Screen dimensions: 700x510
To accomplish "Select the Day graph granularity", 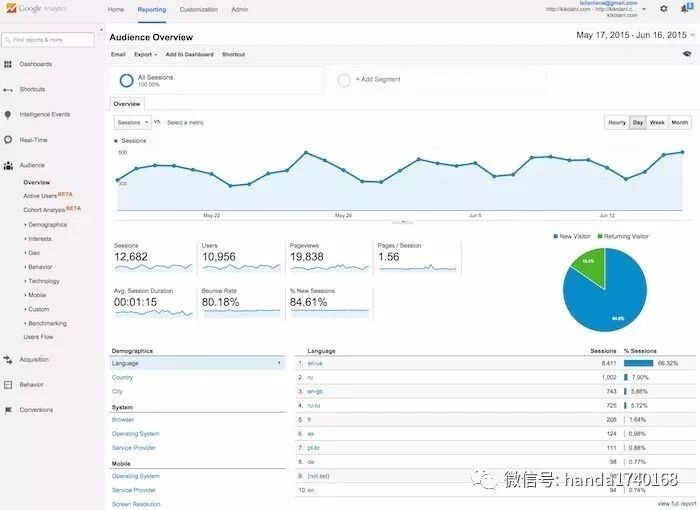I will pos(638,122).
